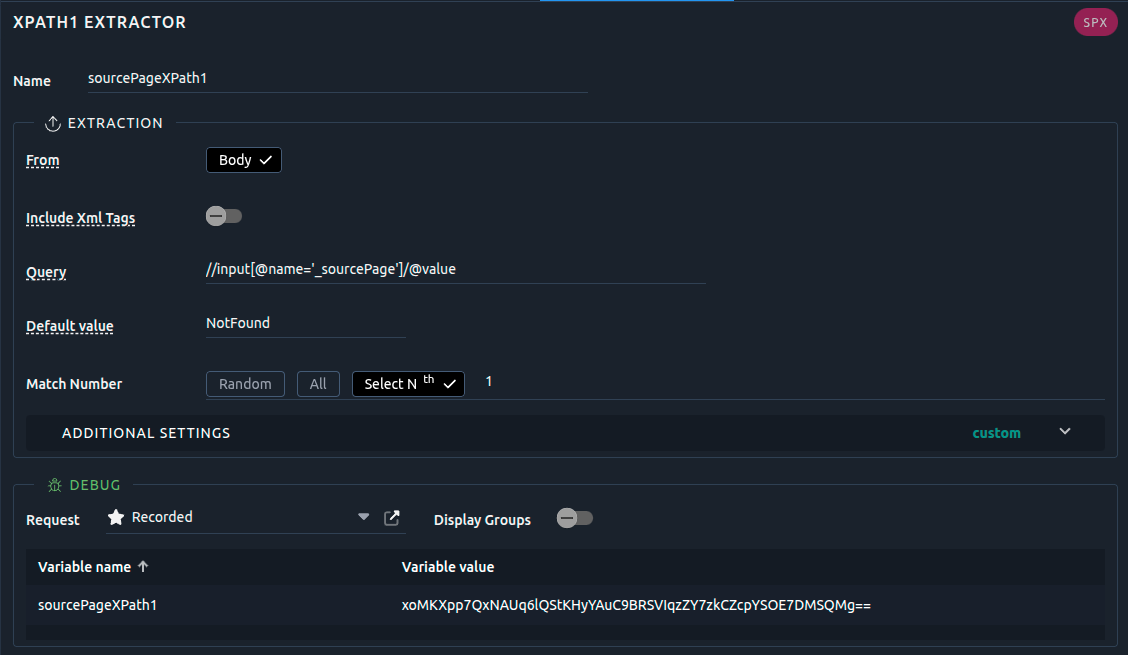Enable the Display Groups toggle
Image resolution: width=1128 pixels, height=655 pixels.
coord(574,519)
